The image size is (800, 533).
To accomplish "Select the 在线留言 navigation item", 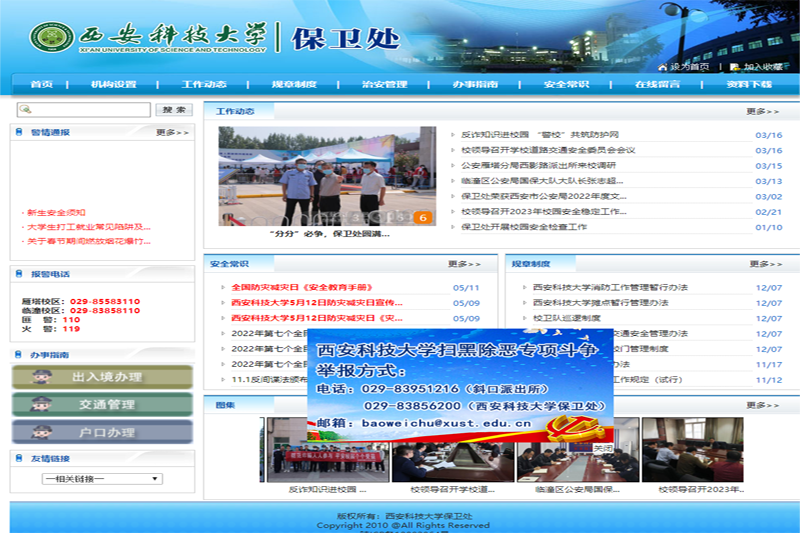I will point(657,85).
